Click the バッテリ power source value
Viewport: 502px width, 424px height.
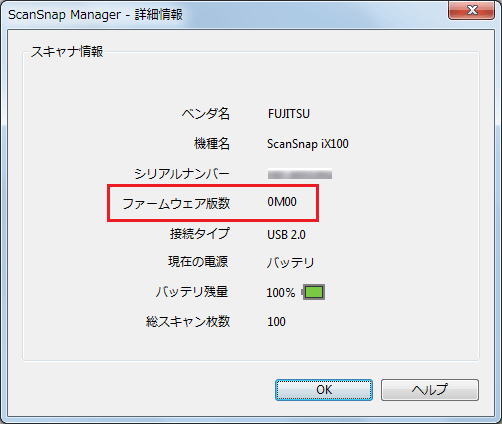click(290, 263)
